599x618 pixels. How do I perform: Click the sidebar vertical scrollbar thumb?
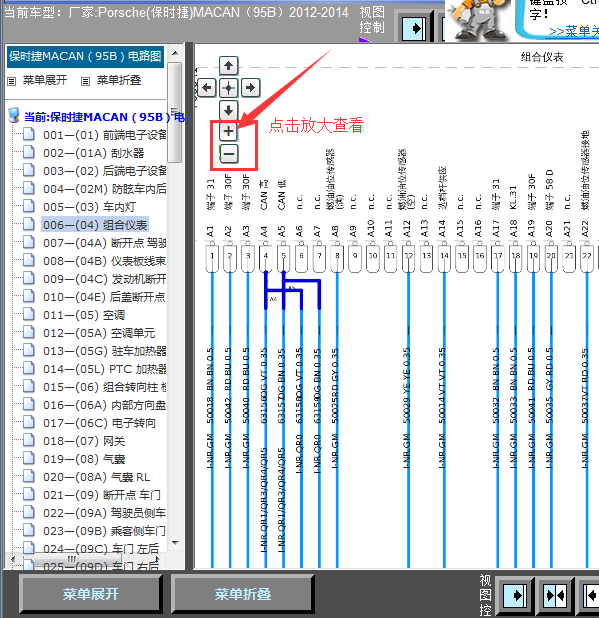tap(175, 112)
